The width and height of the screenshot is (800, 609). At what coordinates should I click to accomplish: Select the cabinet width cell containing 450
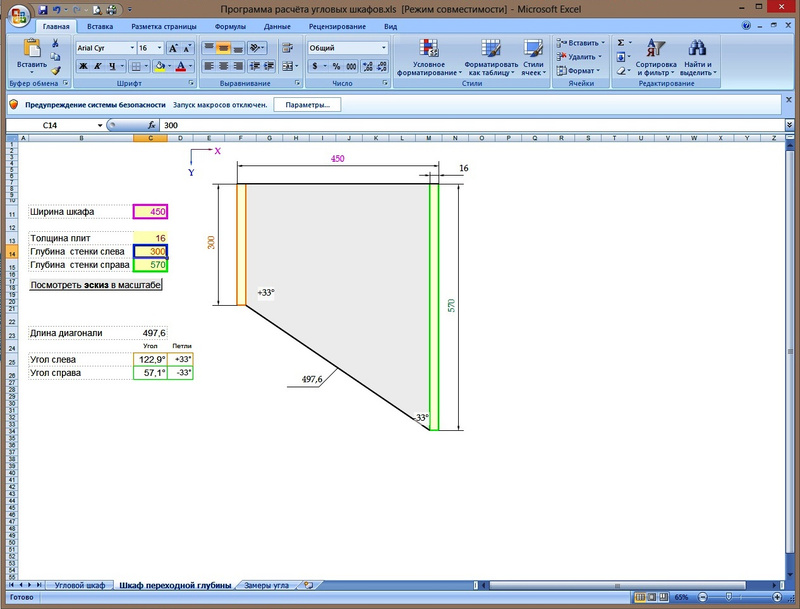coord(150,212)
